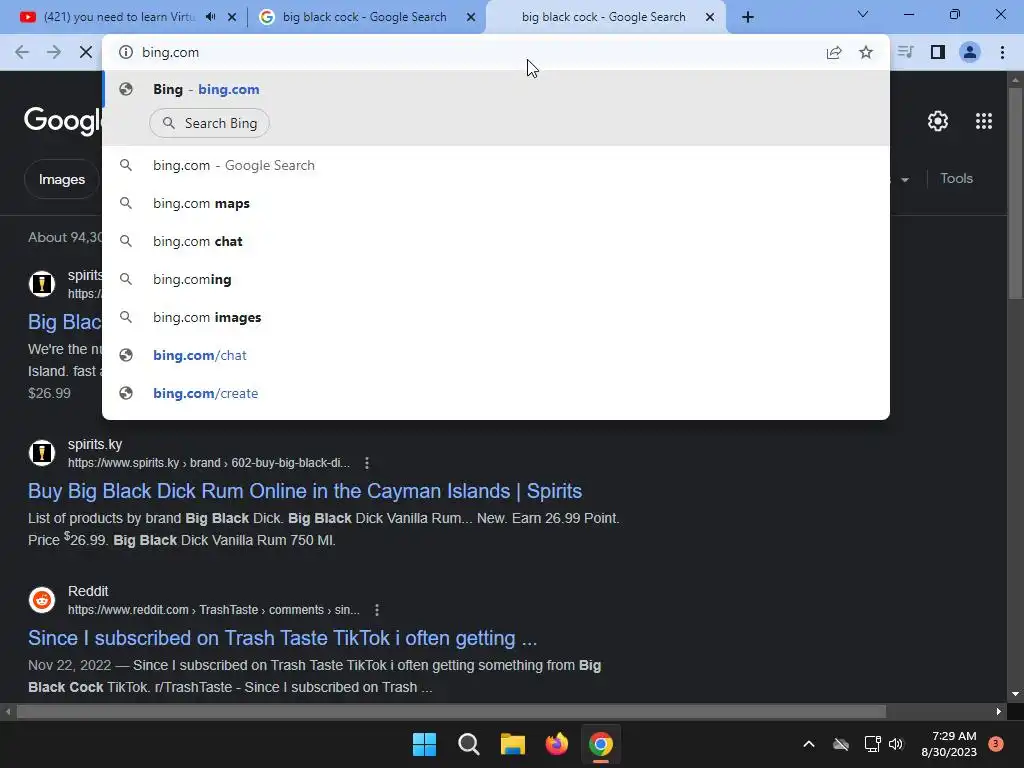Click the www.reddit.com breadcrumb URL
Viewport: 1024px width, 768px height.
(214, 610)
